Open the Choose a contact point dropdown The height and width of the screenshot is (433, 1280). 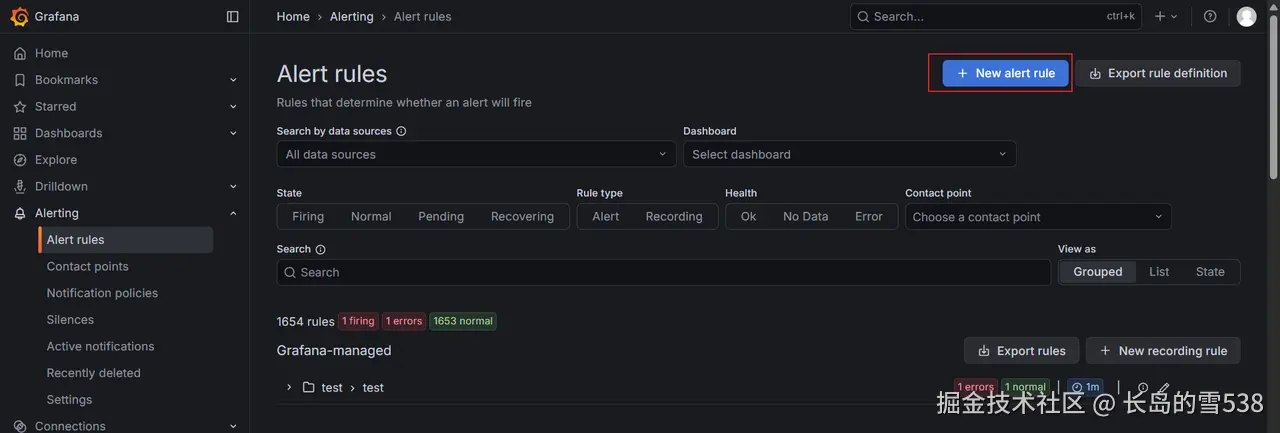coord(1038,216)
